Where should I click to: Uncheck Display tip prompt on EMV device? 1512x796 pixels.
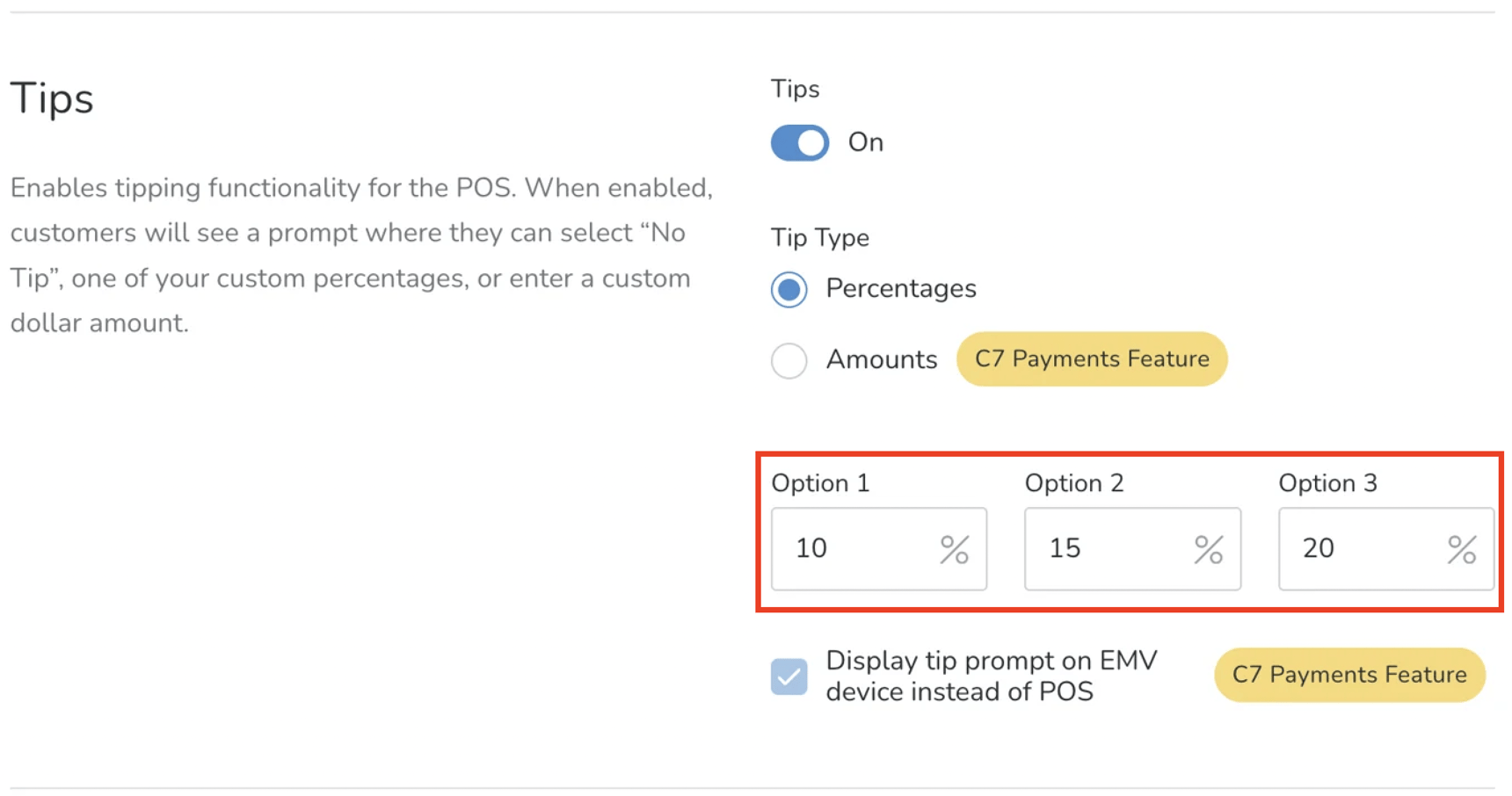(789, 677)
